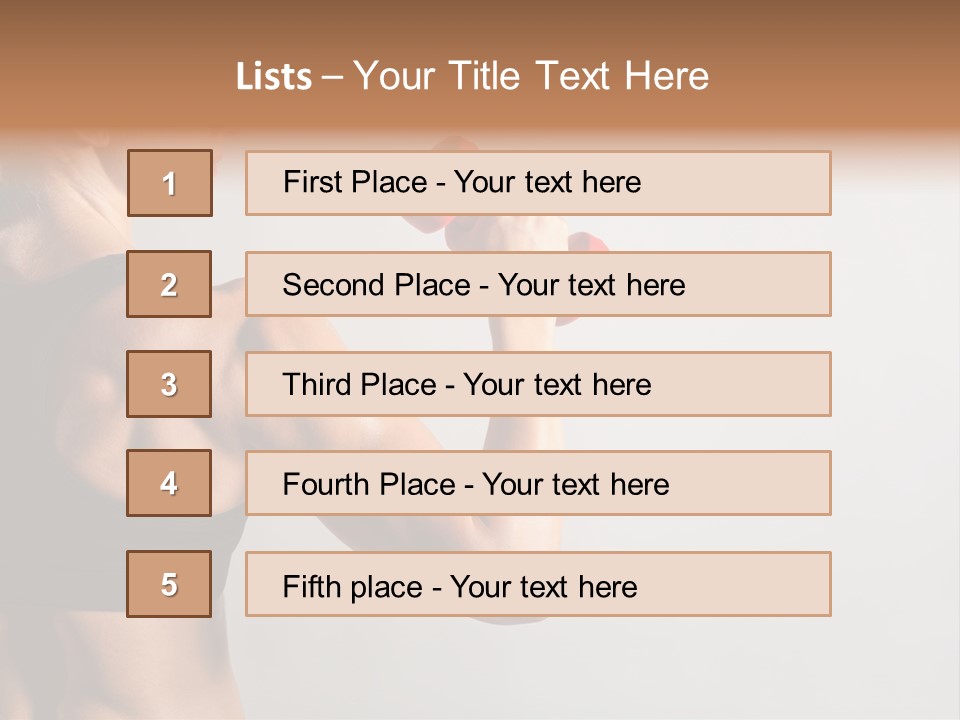Viewport: 960px width, 720px height.
Task: Select the number 2 square badge
Action: pyautogui.click(x=169, y=284)
